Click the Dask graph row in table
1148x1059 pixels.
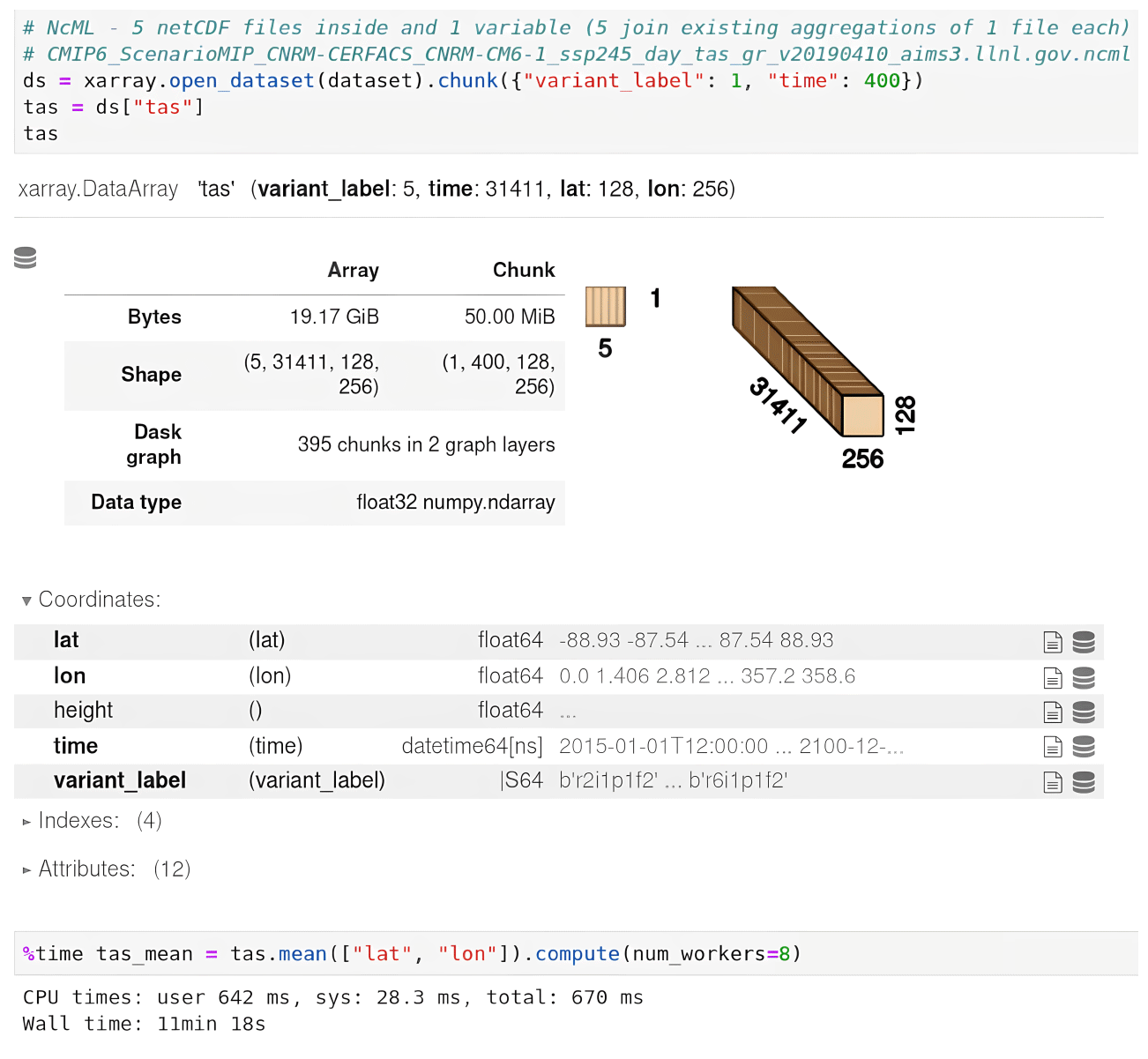click(314, 445)
